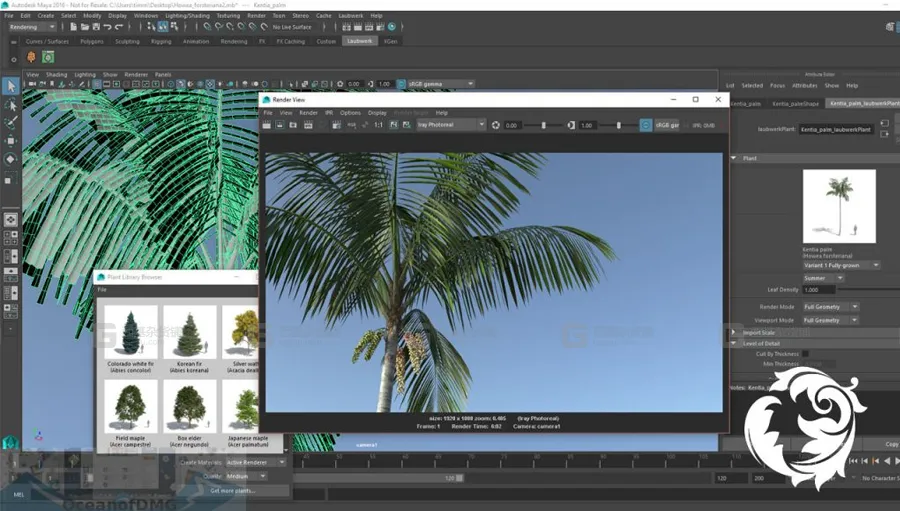Click the Open Scene folder icon
This screenshot has height=511, width=900.
pyautogui.click(x=84, y=27)
